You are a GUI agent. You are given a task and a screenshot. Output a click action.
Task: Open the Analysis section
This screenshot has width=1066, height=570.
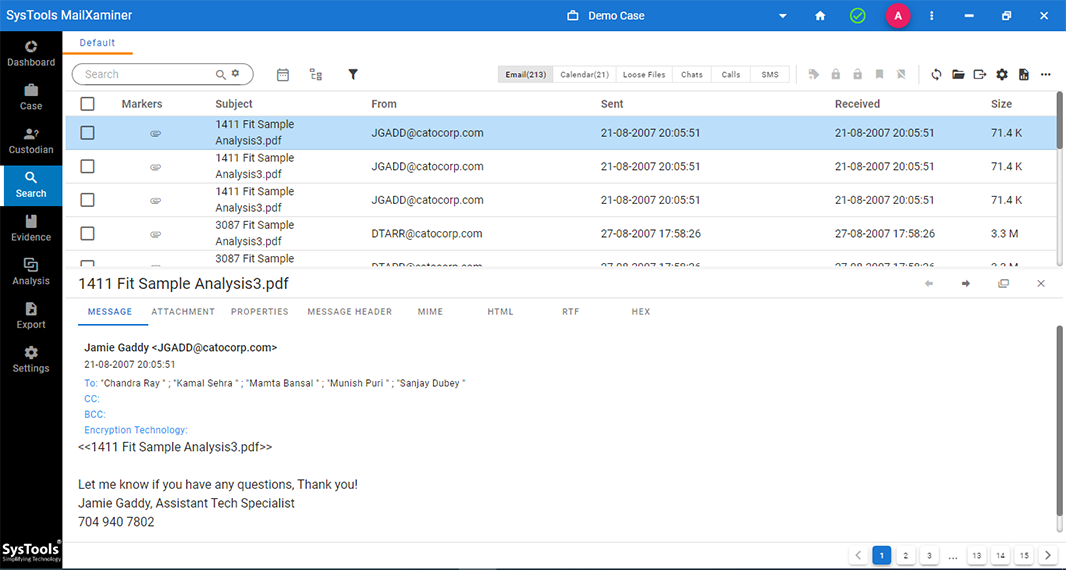(x=31, y=272)
